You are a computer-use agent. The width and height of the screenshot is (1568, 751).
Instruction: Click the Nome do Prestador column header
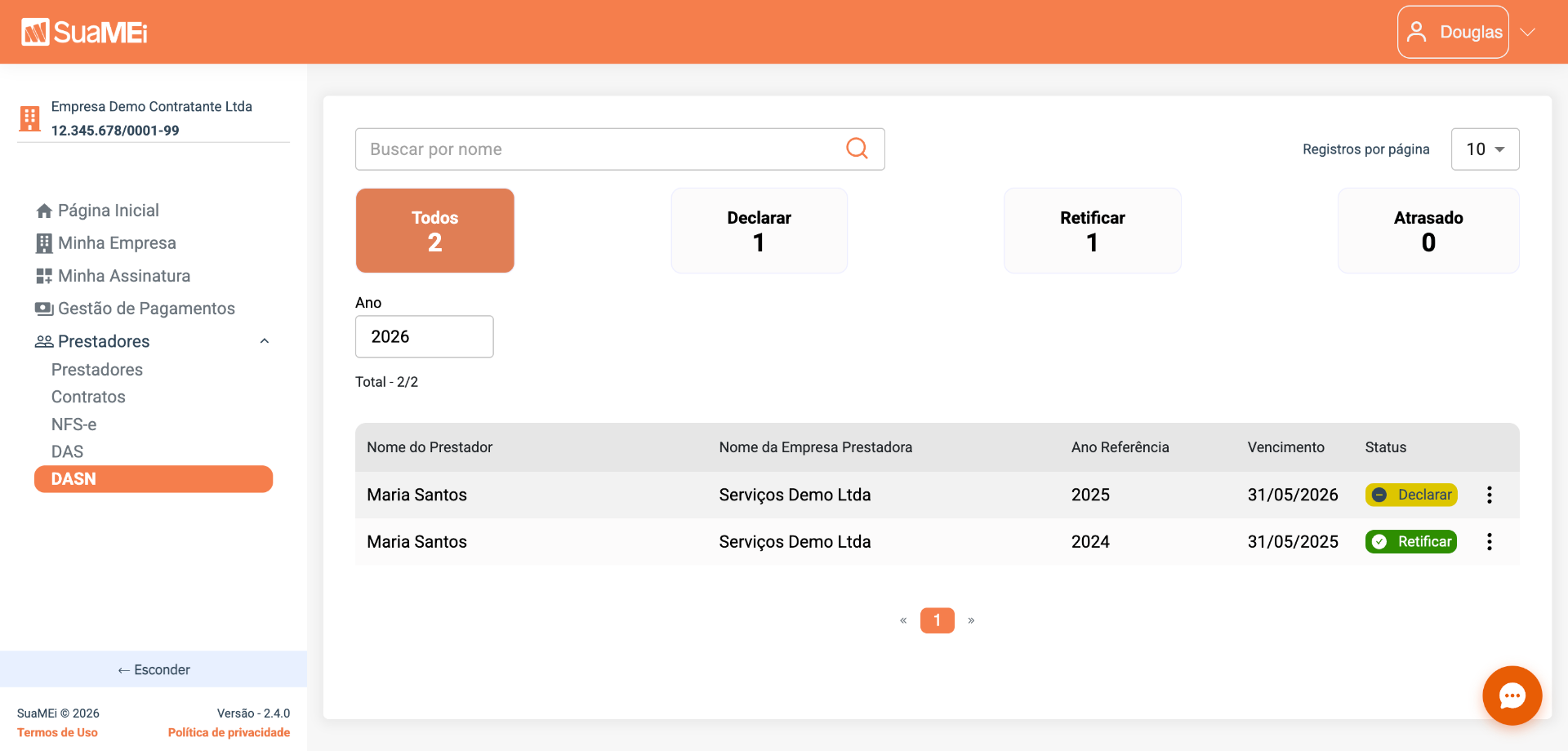tap(430, 447)
